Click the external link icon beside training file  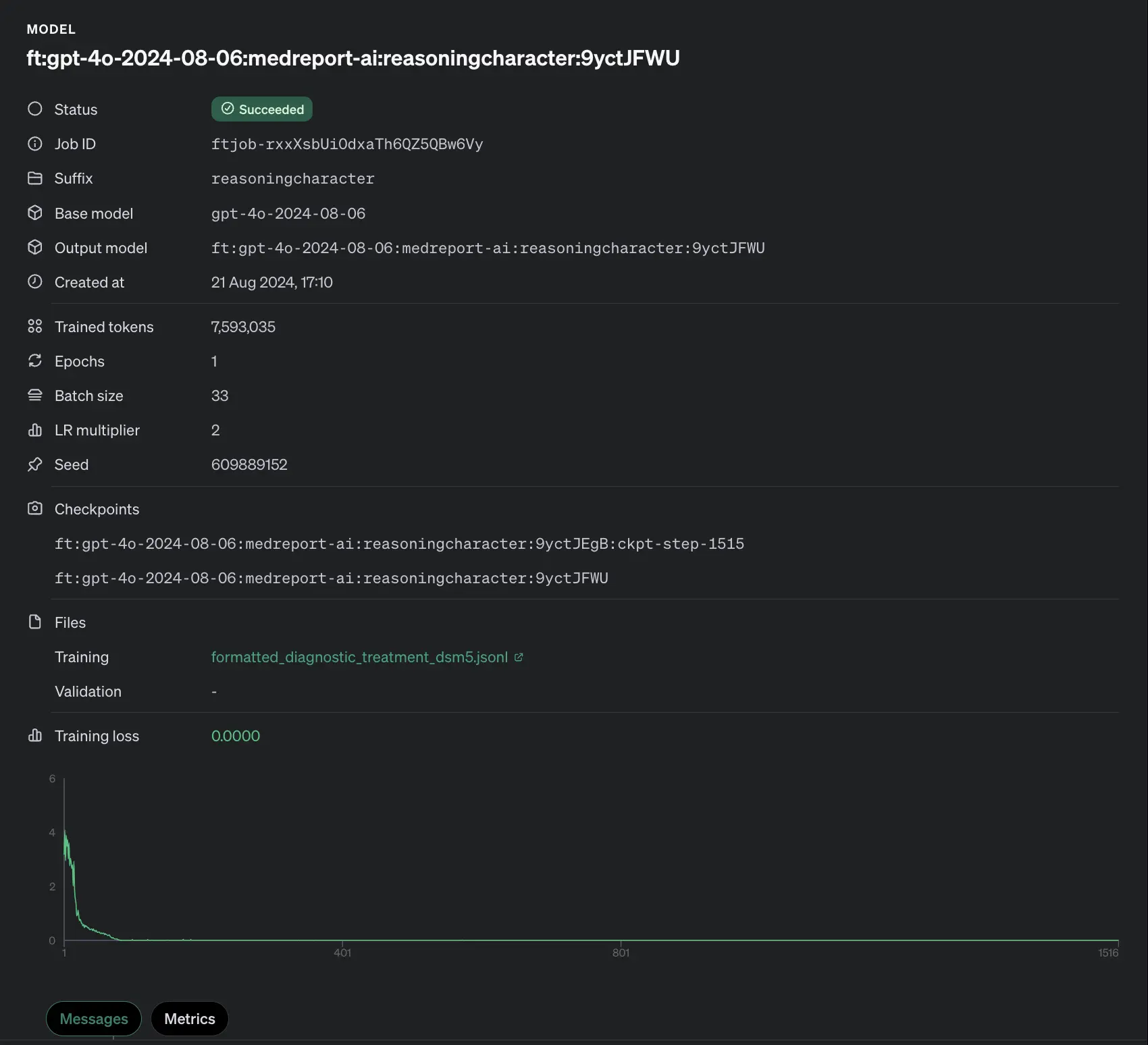point(519,657)
